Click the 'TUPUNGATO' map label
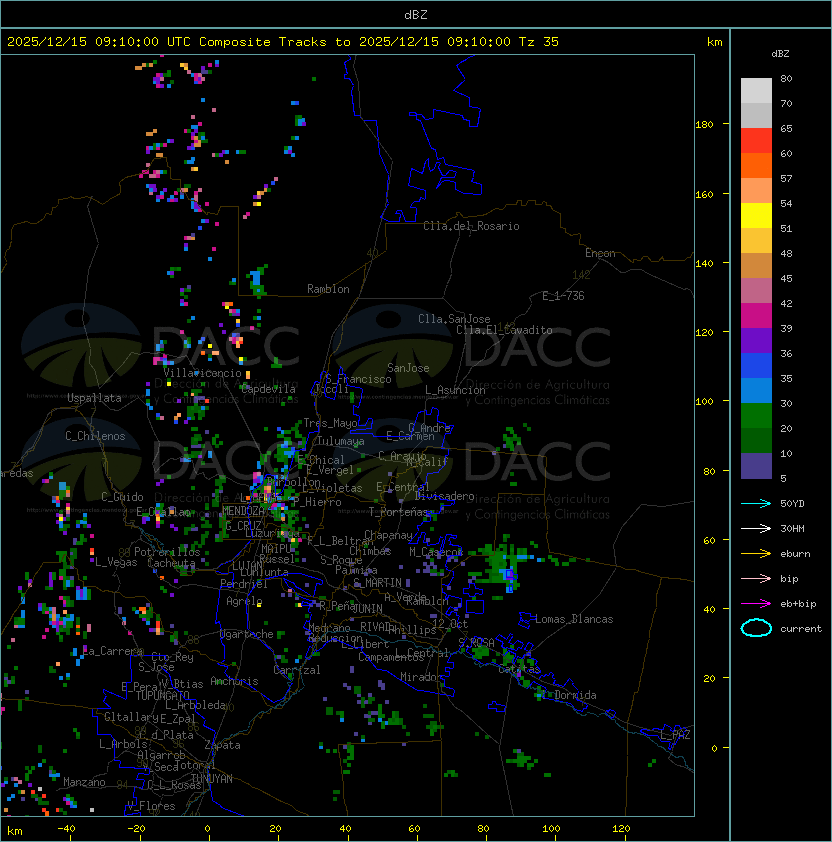832x842 pixels. tap(162, 696)
